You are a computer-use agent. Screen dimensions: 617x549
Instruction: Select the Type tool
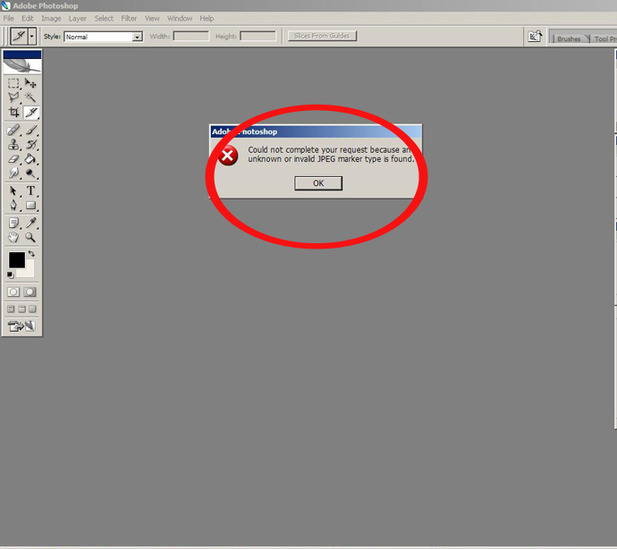point(30,191)
